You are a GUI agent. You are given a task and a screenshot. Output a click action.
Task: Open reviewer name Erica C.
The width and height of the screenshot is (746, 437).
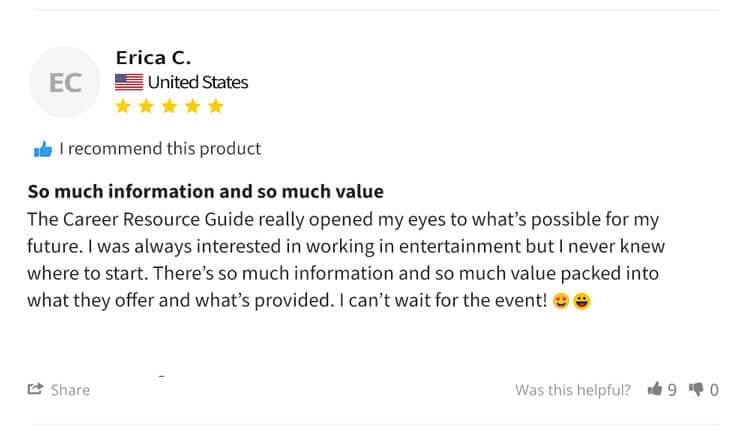coord(153,58)
